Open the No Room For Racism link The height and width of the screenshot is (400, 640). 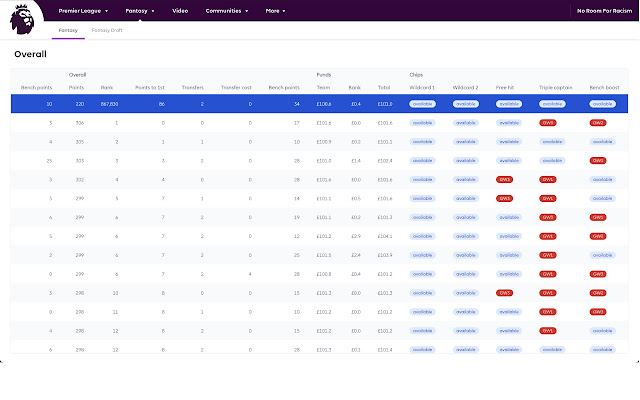603,11
